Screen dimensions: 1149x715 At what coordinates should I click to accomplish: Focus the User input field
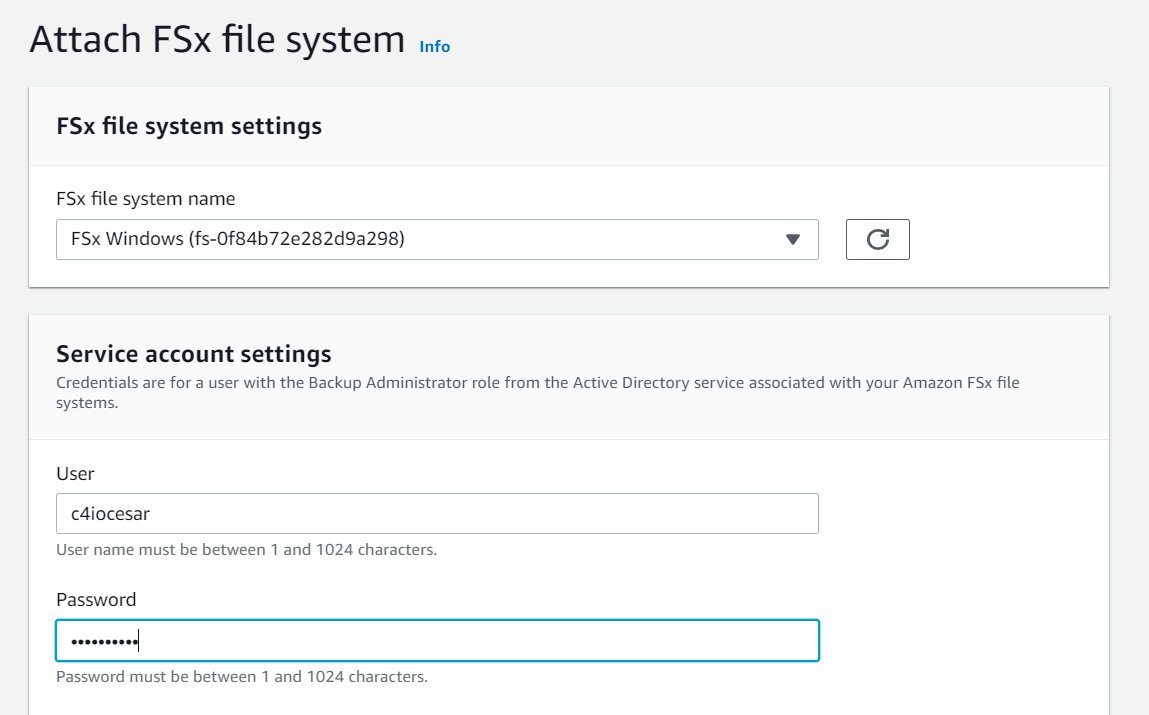pos(437,514)
